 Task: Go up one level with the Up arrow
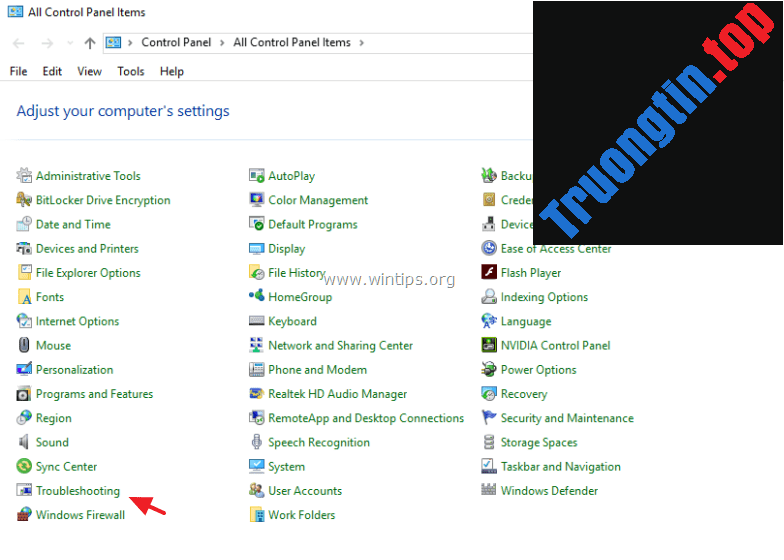coord(90,44)
